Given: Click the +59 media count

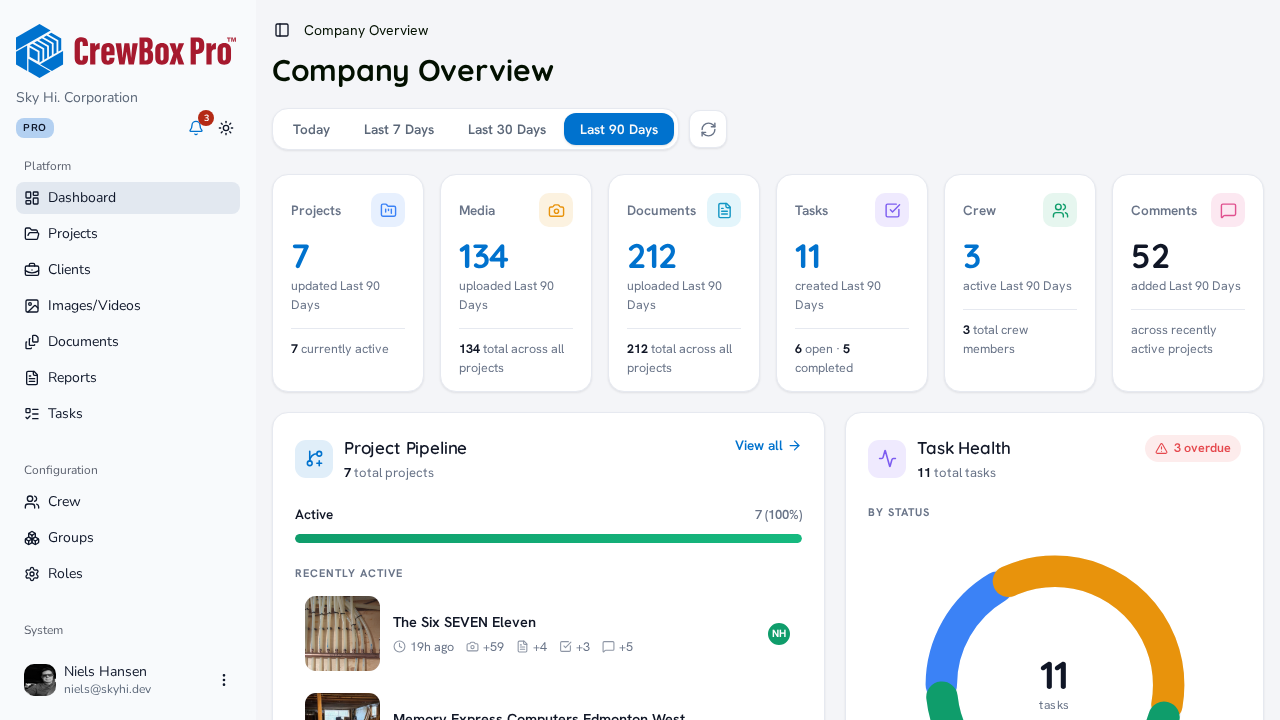Looking at the screenshot, I should coord(485,647).
